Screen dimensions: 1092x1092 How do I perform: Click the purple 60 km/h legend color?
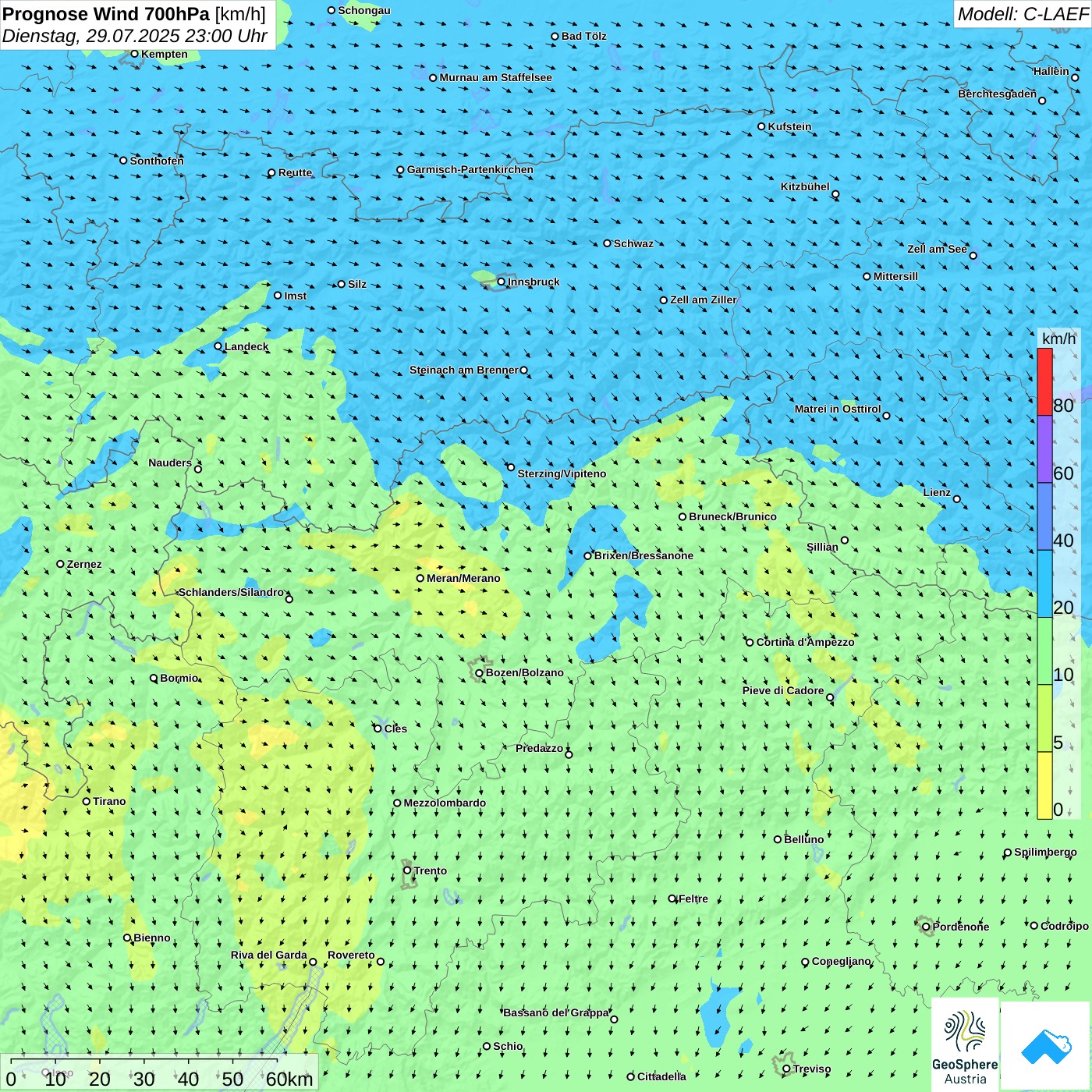pyautogui.click(x=1044, y=449)
